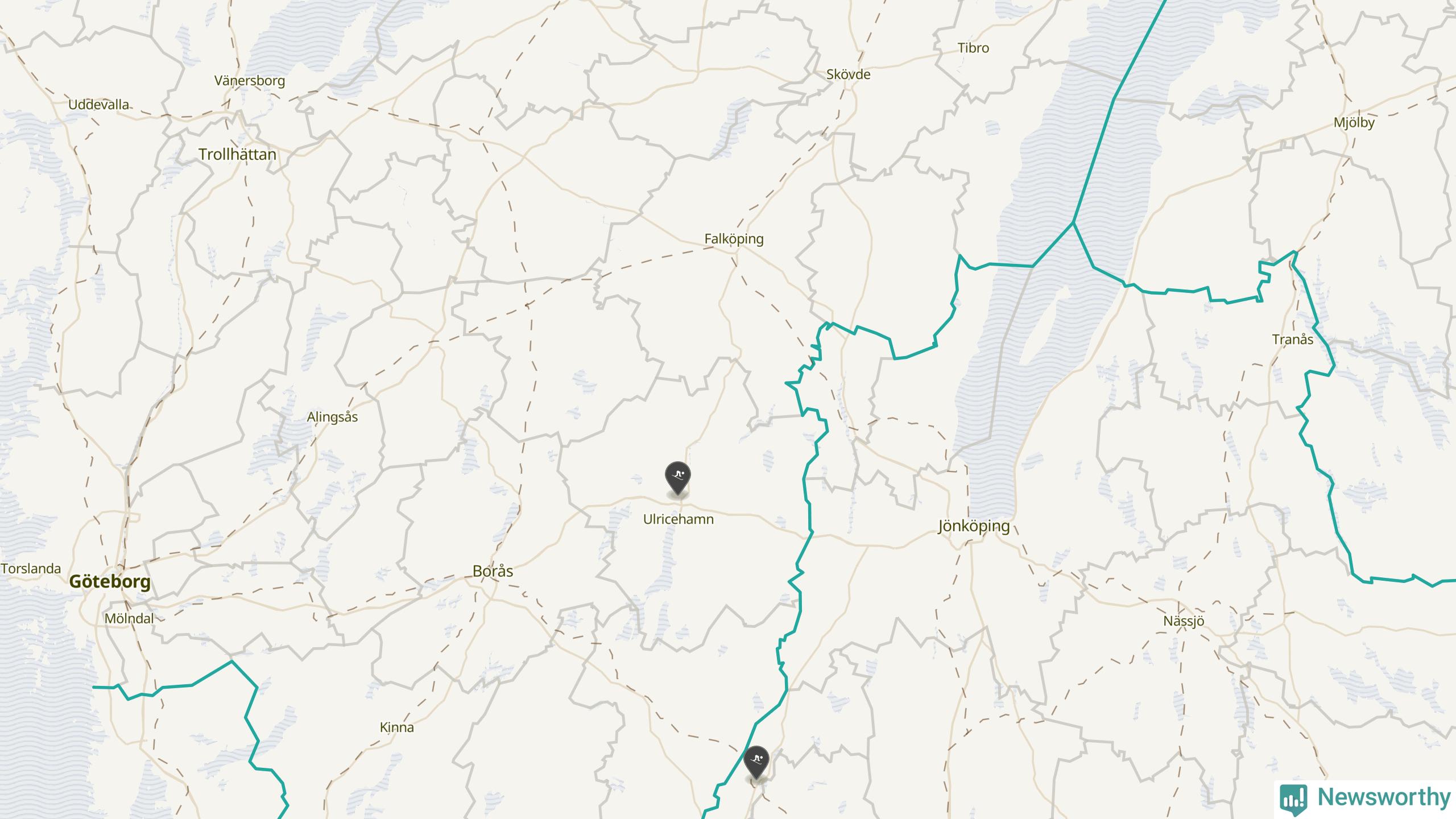Screen dimensions: 1456x819
Task: Click the Ulricehamn town label
Action: click(679, 519)
